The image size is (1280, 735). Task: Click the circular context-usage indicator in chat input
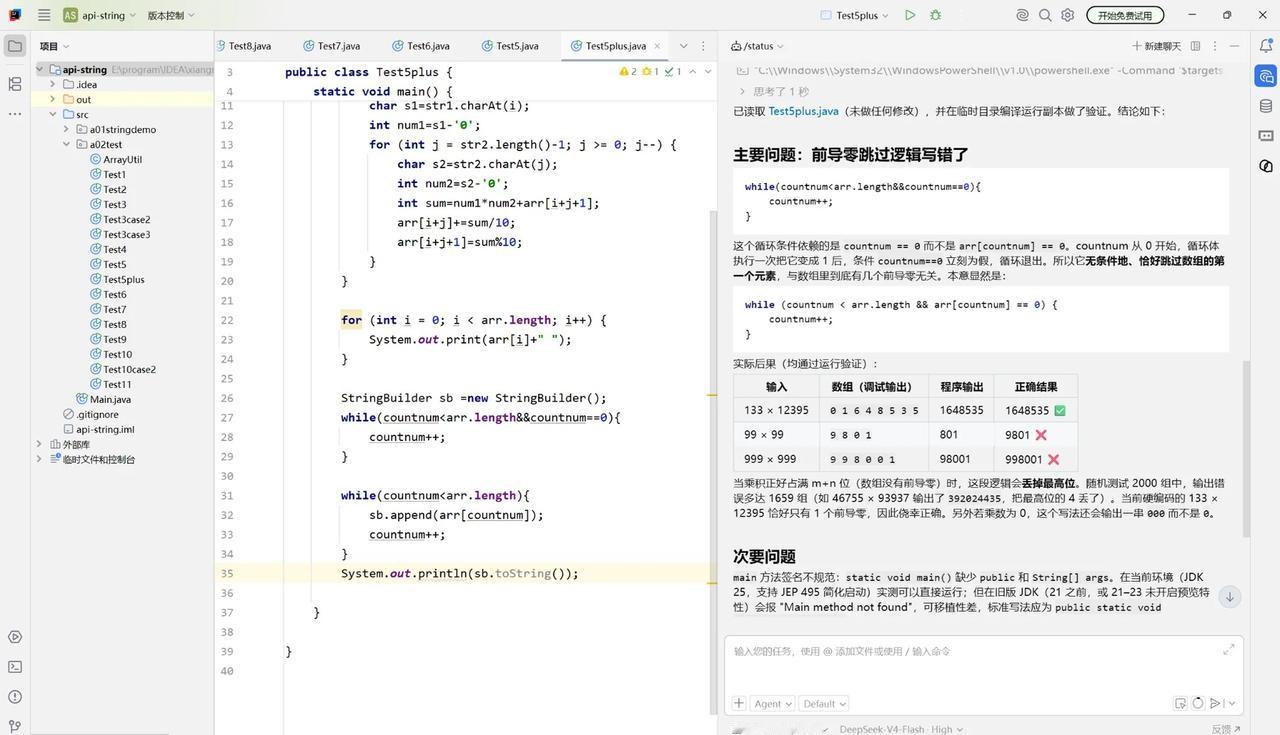[1197, 703]
